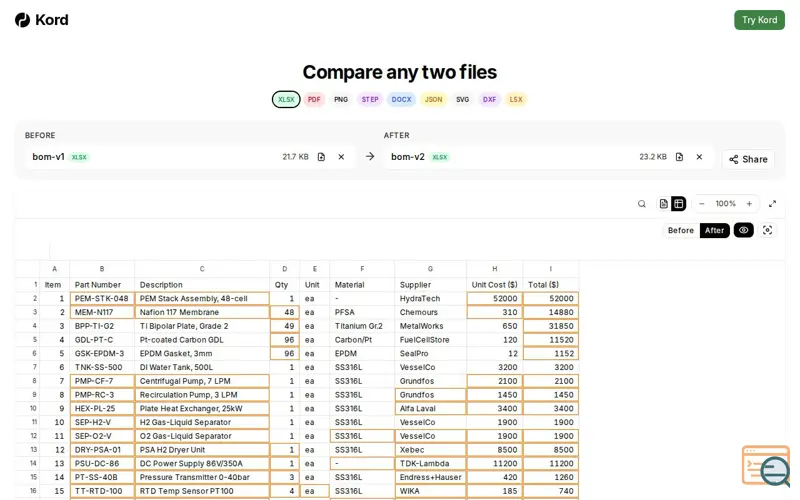This screenshot has width=800, height=500.
Task: Zoom out with the minus icon
Action: pyautogui.click(x=702, y=204)
